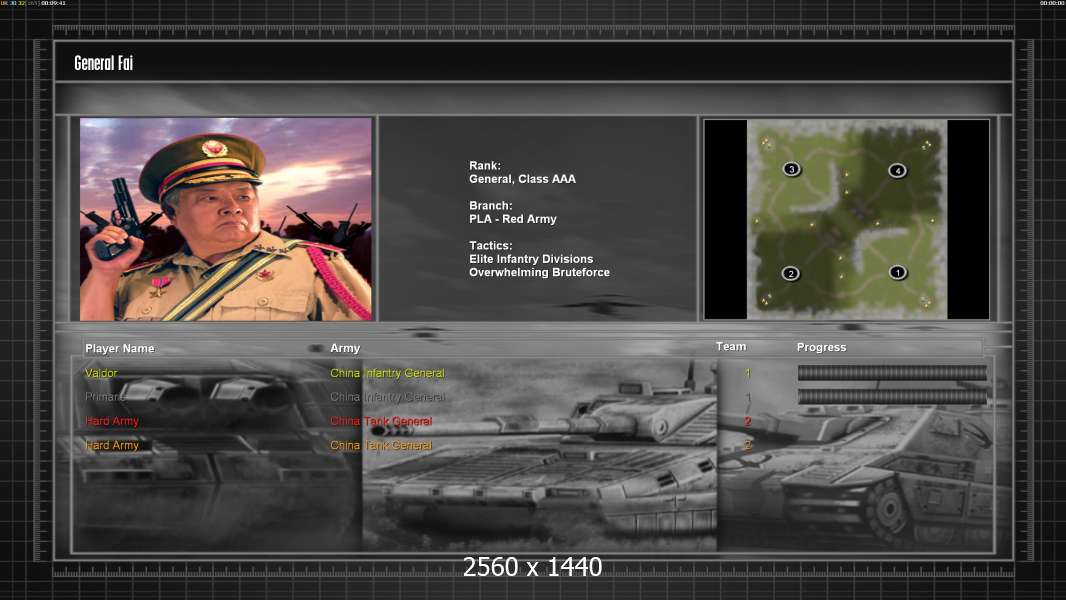Click the gray Primary player's progress bar
1066x600 pixels.
coord(892,397)
